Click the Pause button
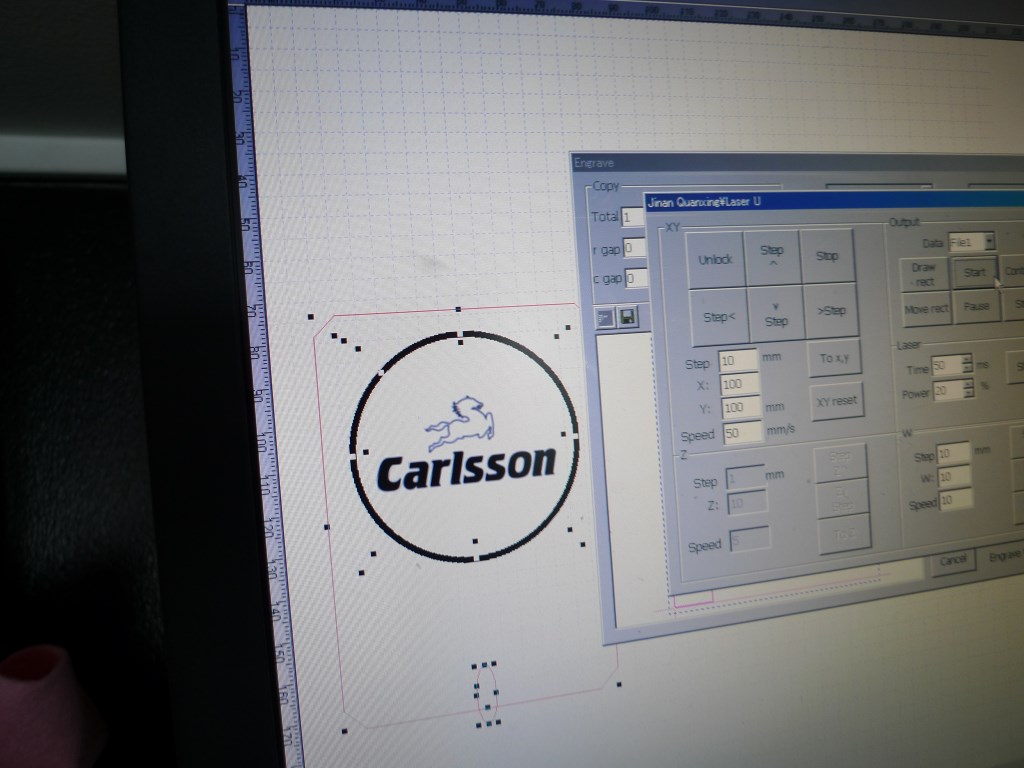 tap(976, 306)
